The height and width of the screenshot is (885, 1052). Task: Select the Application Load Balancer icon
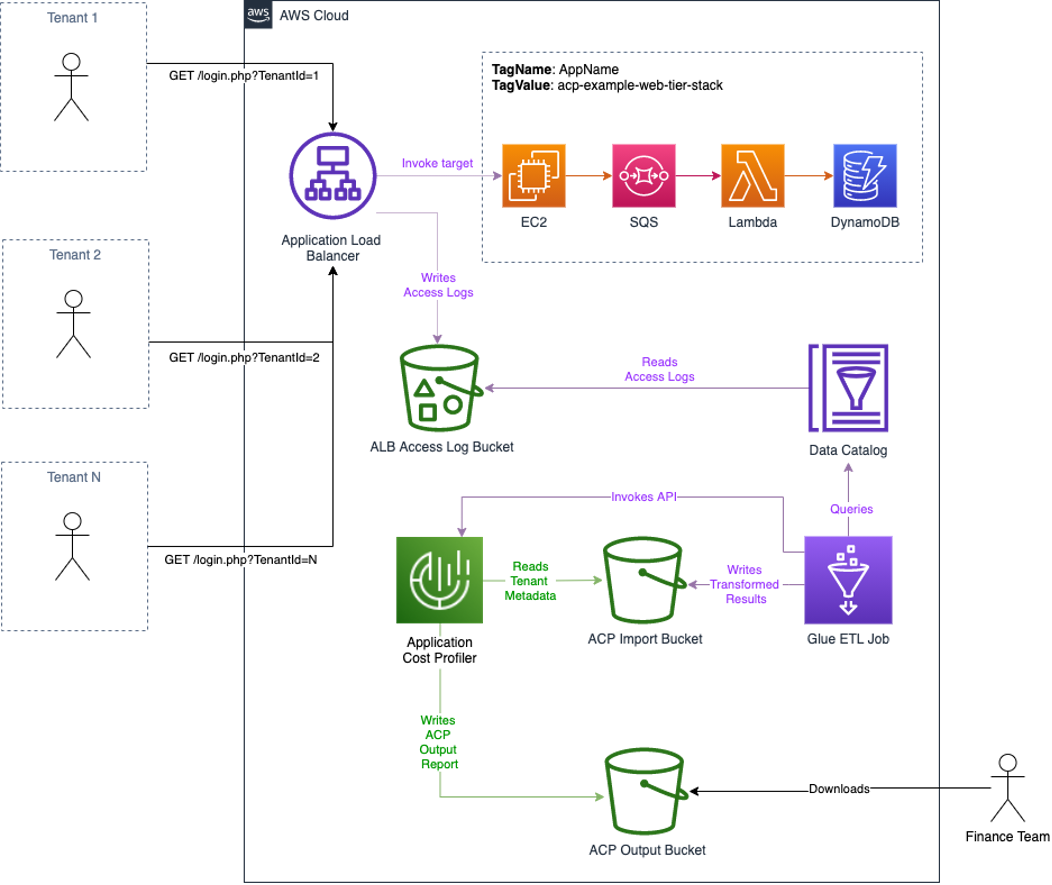(332, 175)
